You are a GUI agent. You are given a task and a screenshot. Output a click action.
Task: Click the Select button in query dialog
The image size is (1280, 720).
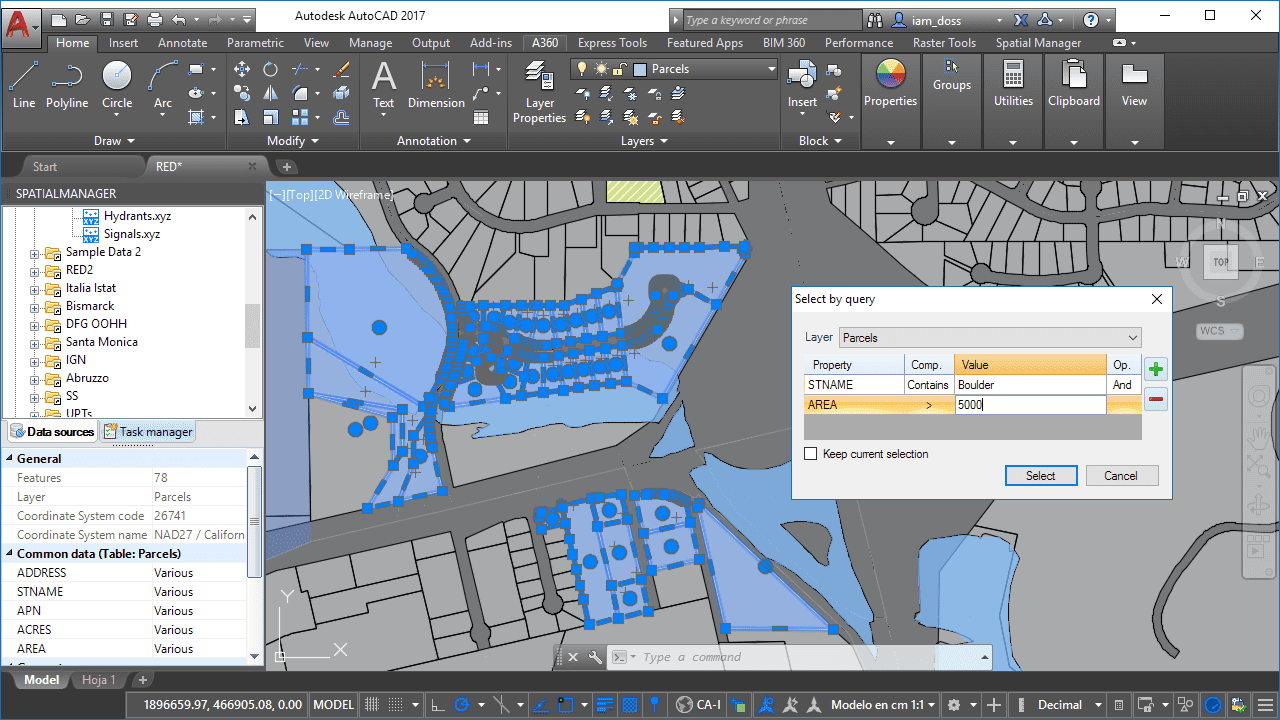[1041, 476]
